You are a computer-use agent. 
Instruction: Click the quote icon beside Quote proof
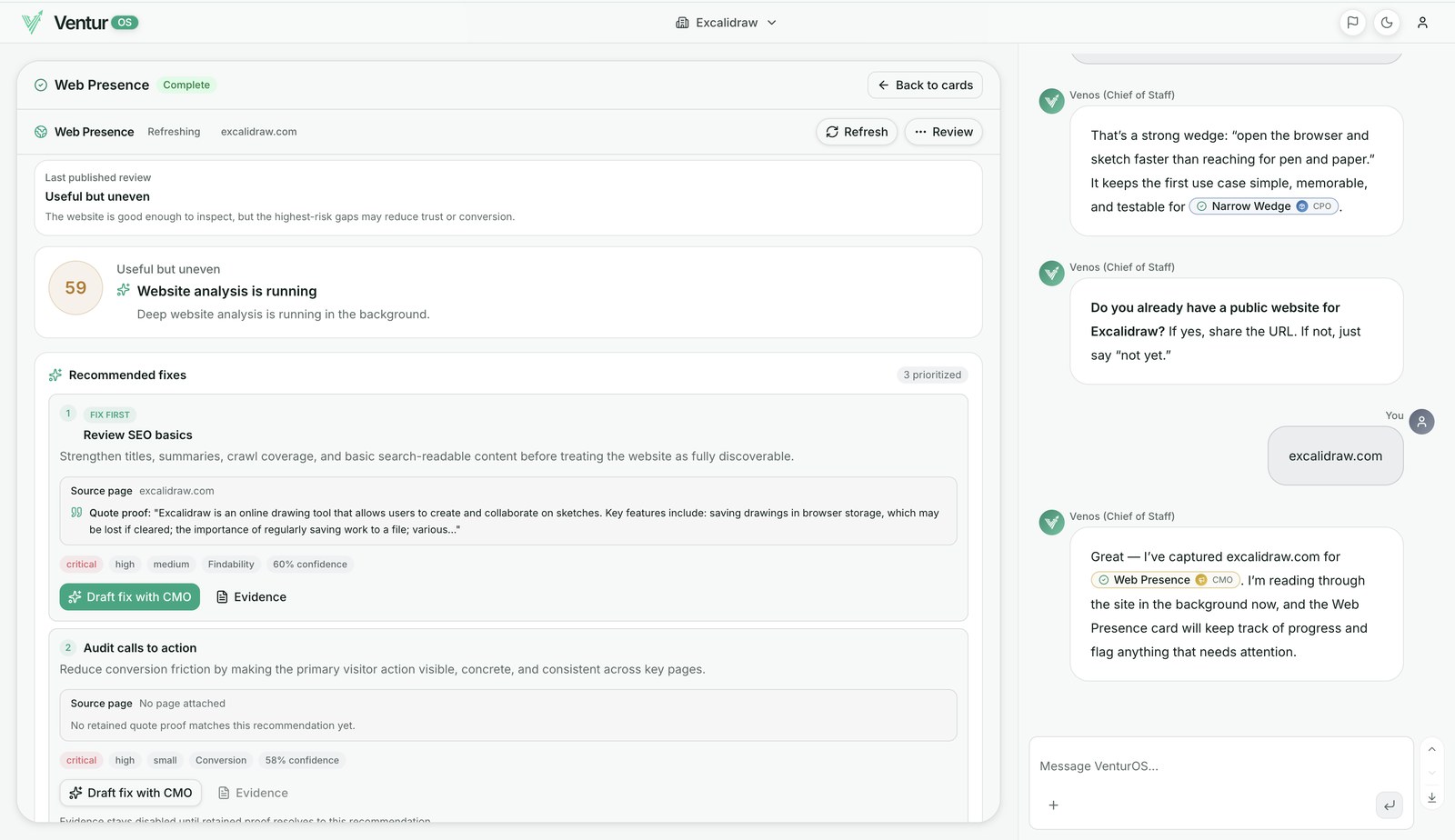(x=76, y=513)
